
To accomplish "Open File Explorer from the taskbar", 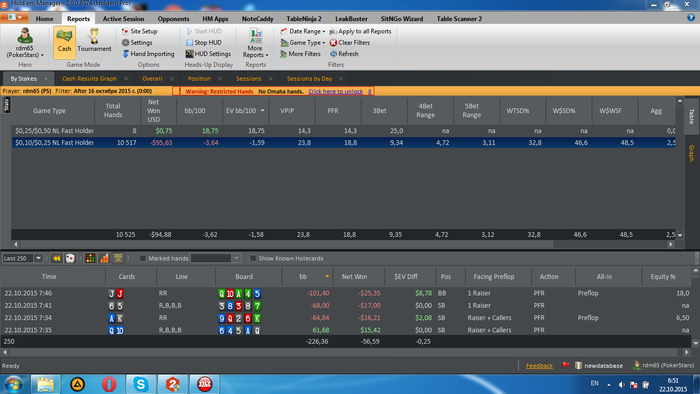I will point(45,384).
